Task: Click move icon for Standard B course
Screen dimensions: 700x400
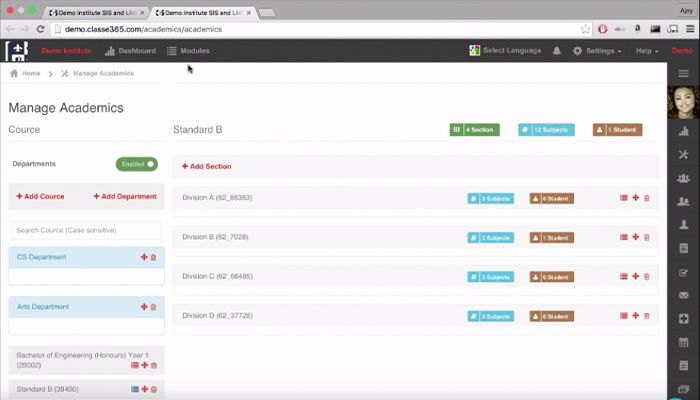Action: coord(145,389)
